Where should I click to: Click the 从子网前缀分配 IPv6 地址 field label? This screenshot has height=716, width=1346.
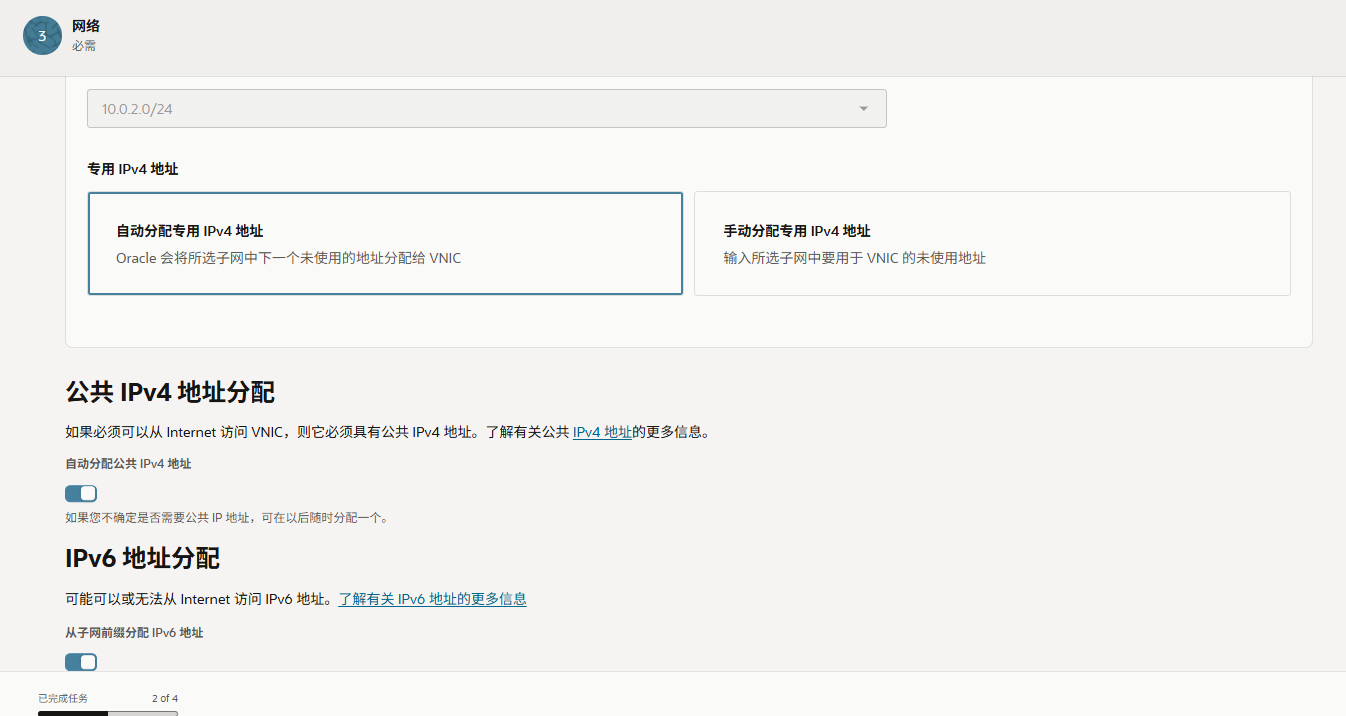coord(134,633)
